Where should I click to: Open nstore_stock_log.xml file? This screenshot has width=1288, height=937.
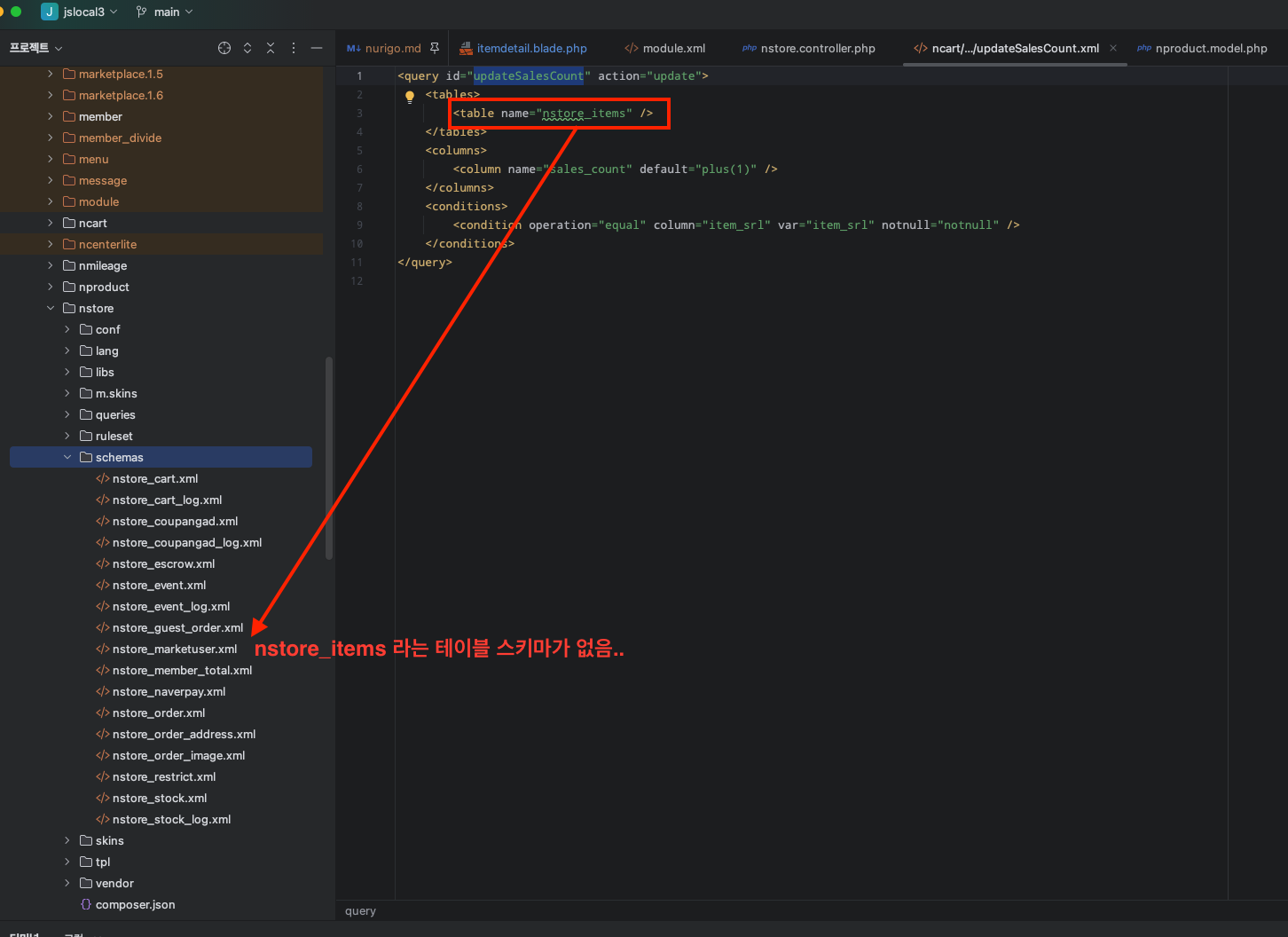click(163, 819)
